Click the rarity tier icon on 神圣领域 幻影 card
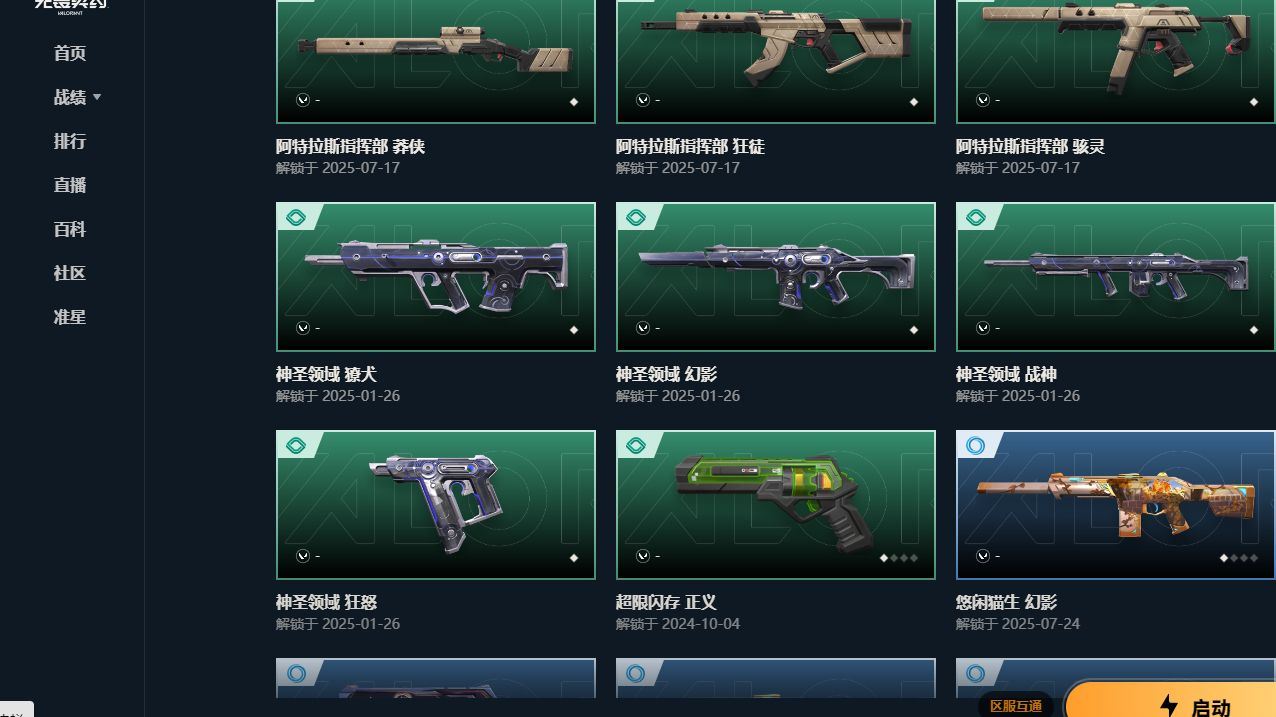 pos(636,217)
